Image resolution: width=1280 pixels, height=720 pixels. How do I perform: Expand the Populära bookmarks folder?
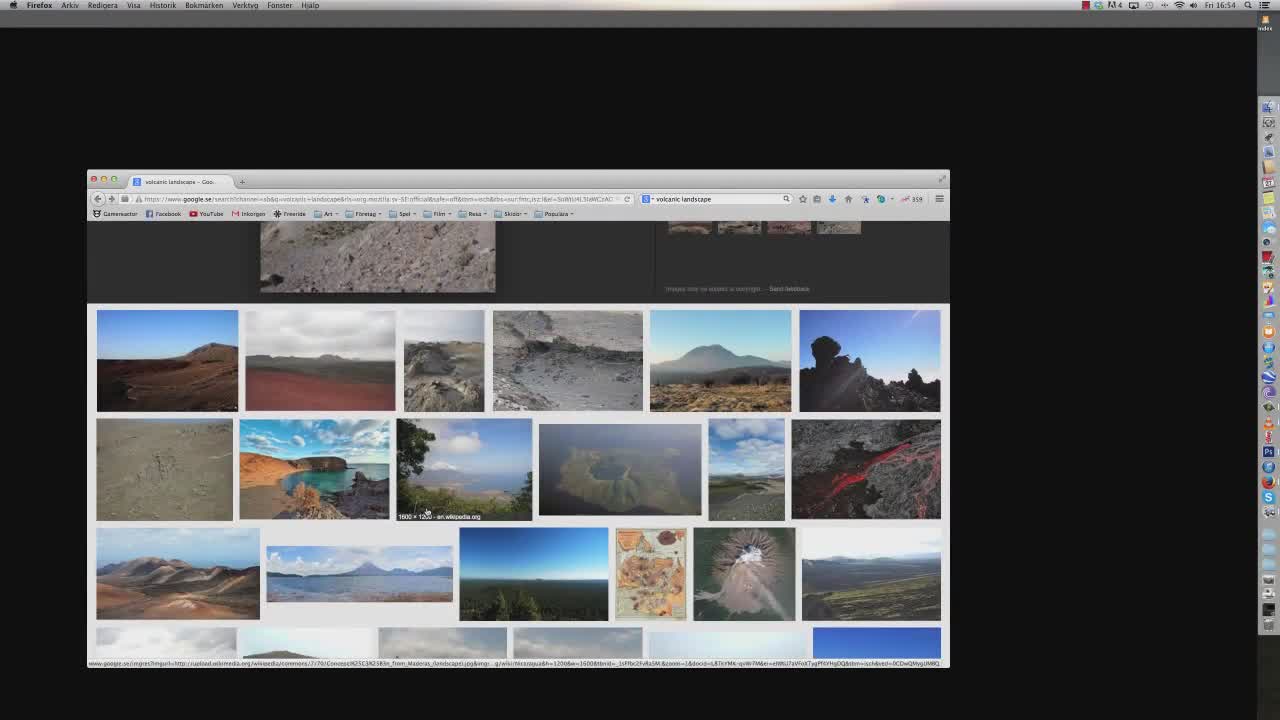[555, 214]
